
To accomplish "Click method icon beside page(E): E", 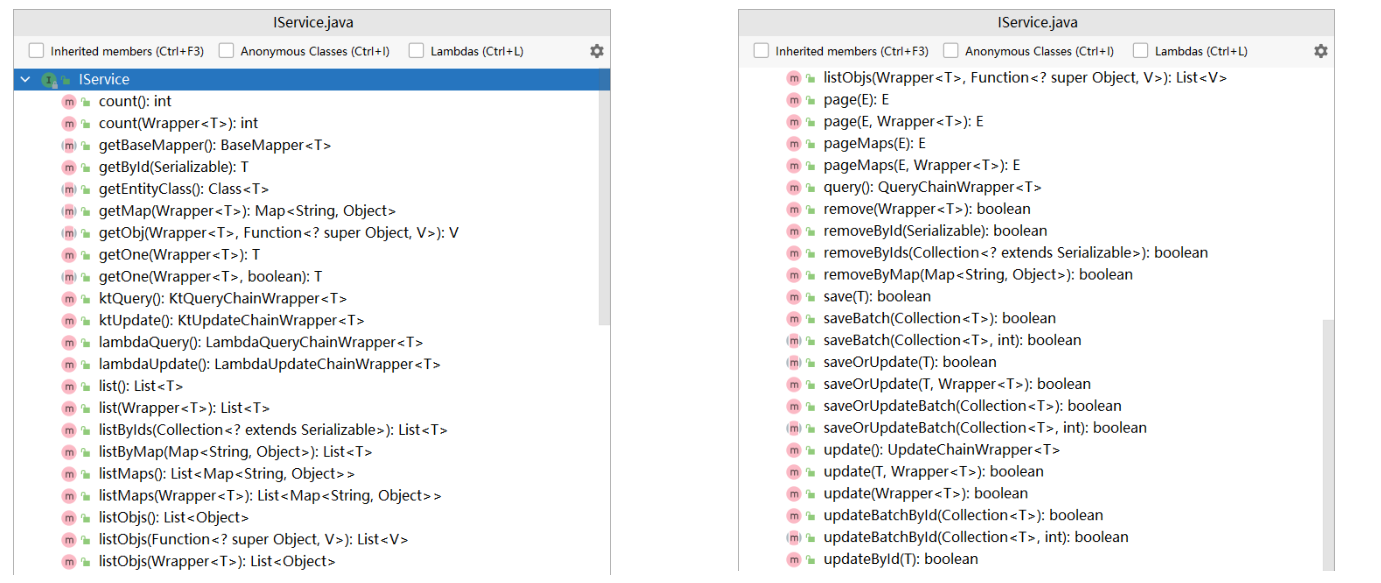I will coord(794,100).
